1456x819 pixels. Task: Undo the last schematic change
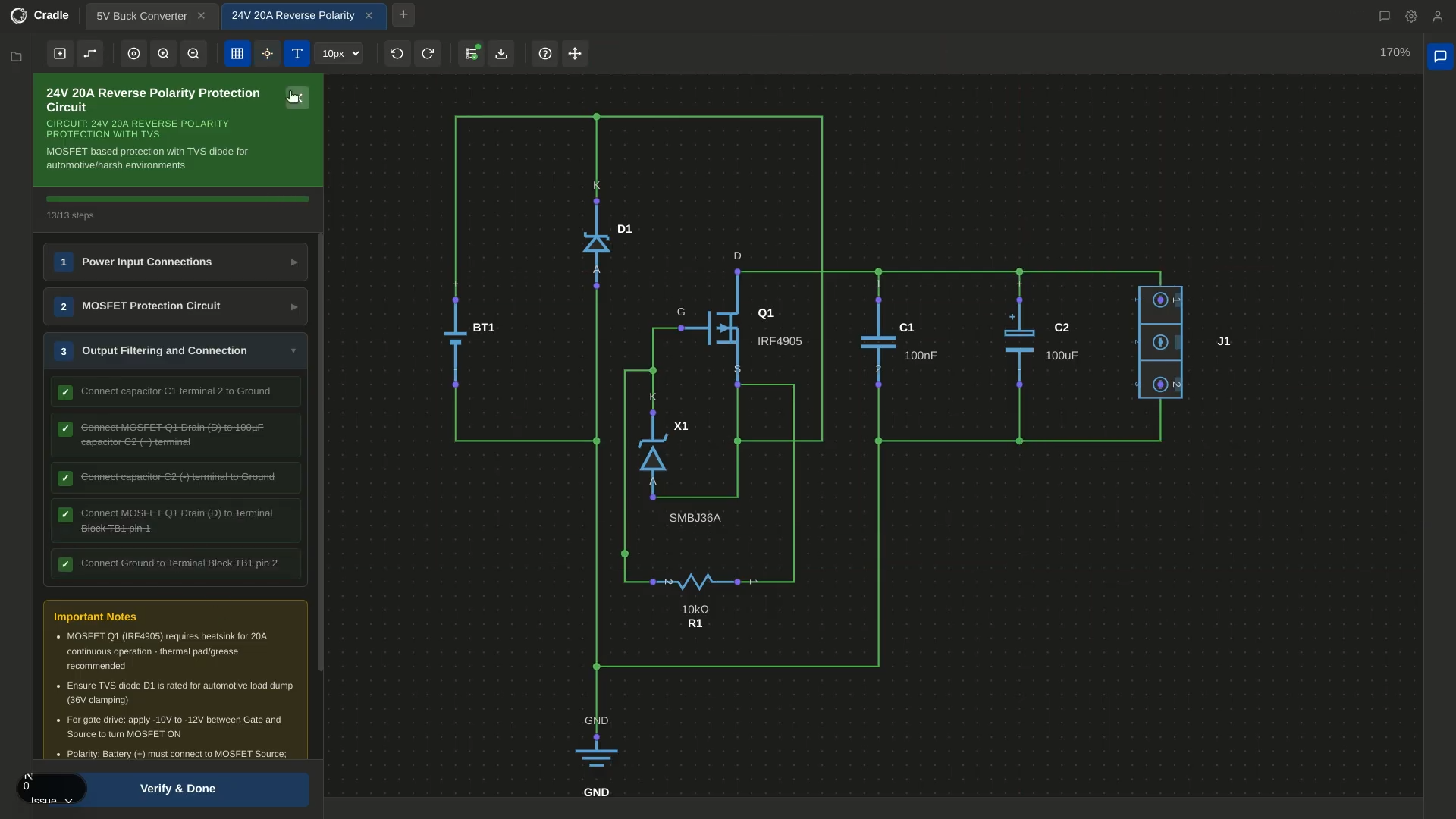[x=397, y=54]
